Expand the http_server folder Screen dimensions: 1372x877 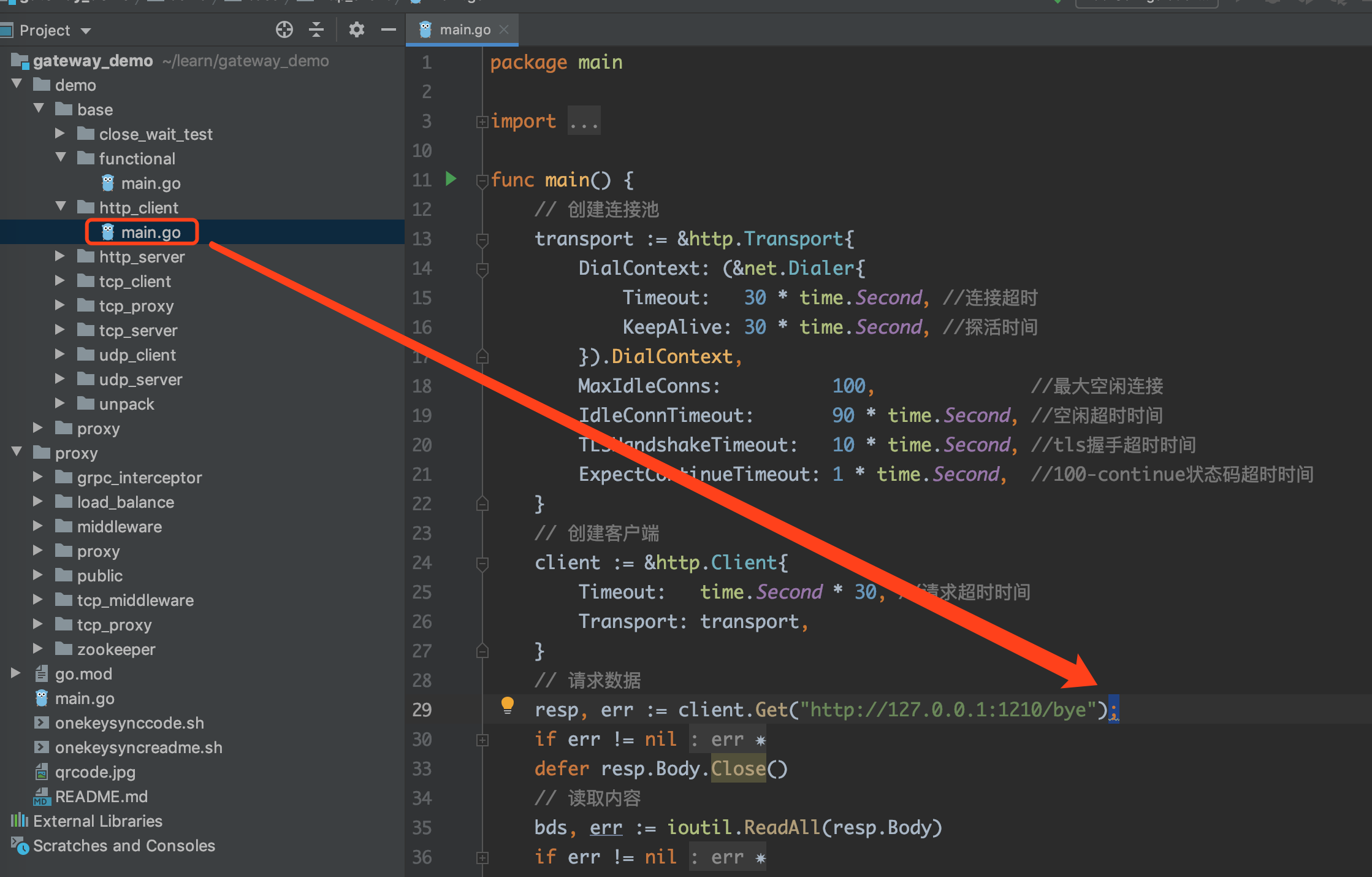(60, 256)
